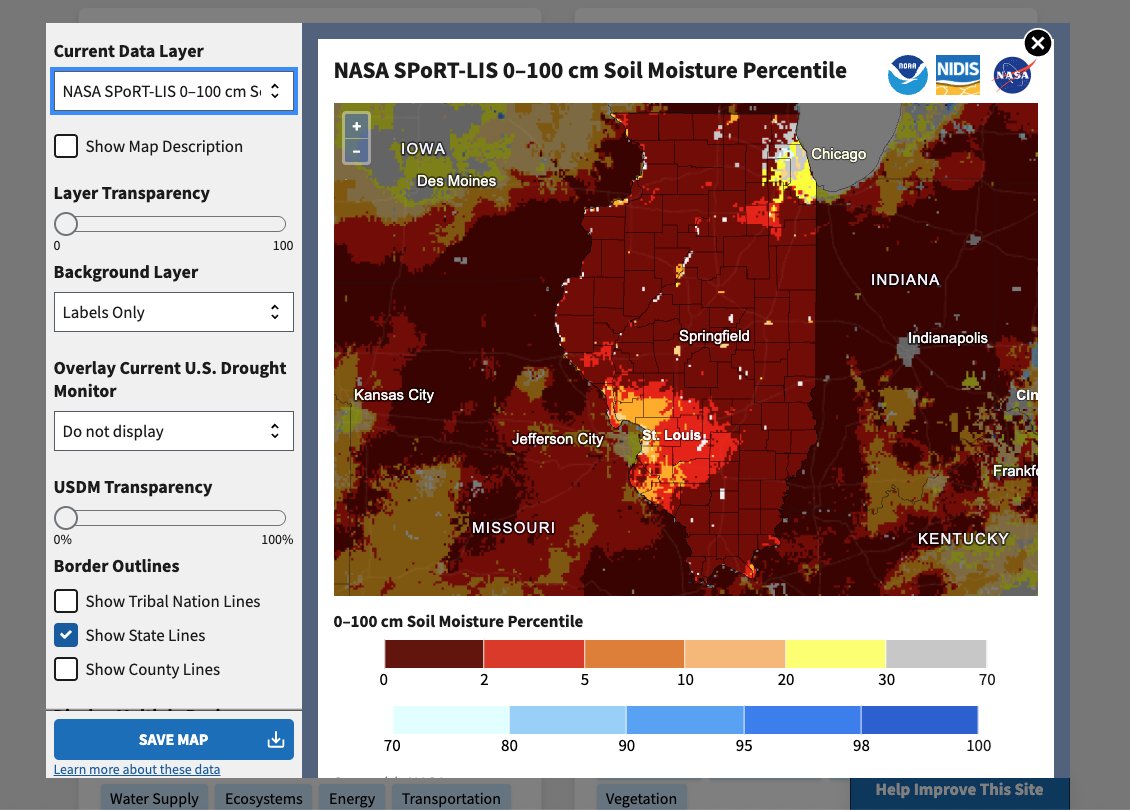The width and height of the screenshot is (1130, 810).
Task: Enable Show Tribal Nation Lines checkbox
Action: (x=66, y=601)
